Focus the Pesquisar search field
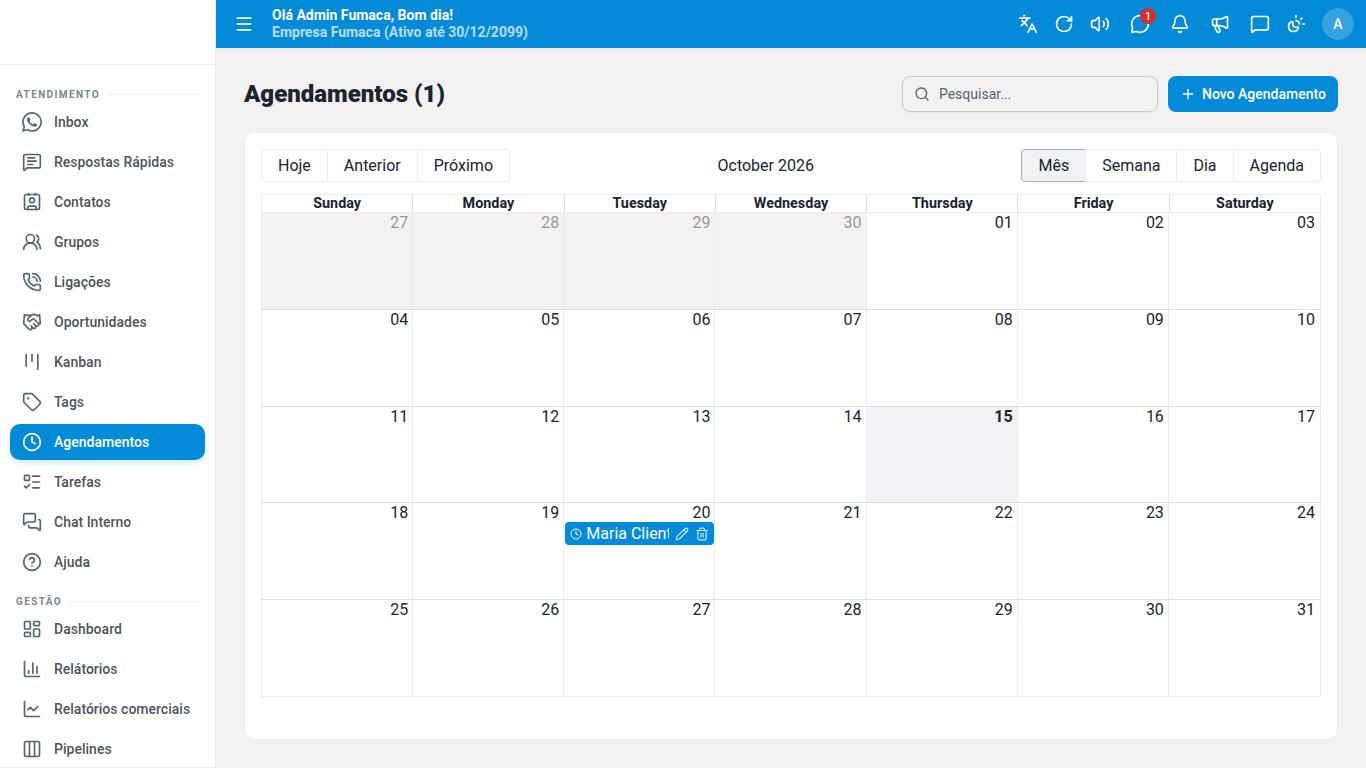1366x768 pixels. [x=1030, y=94]
